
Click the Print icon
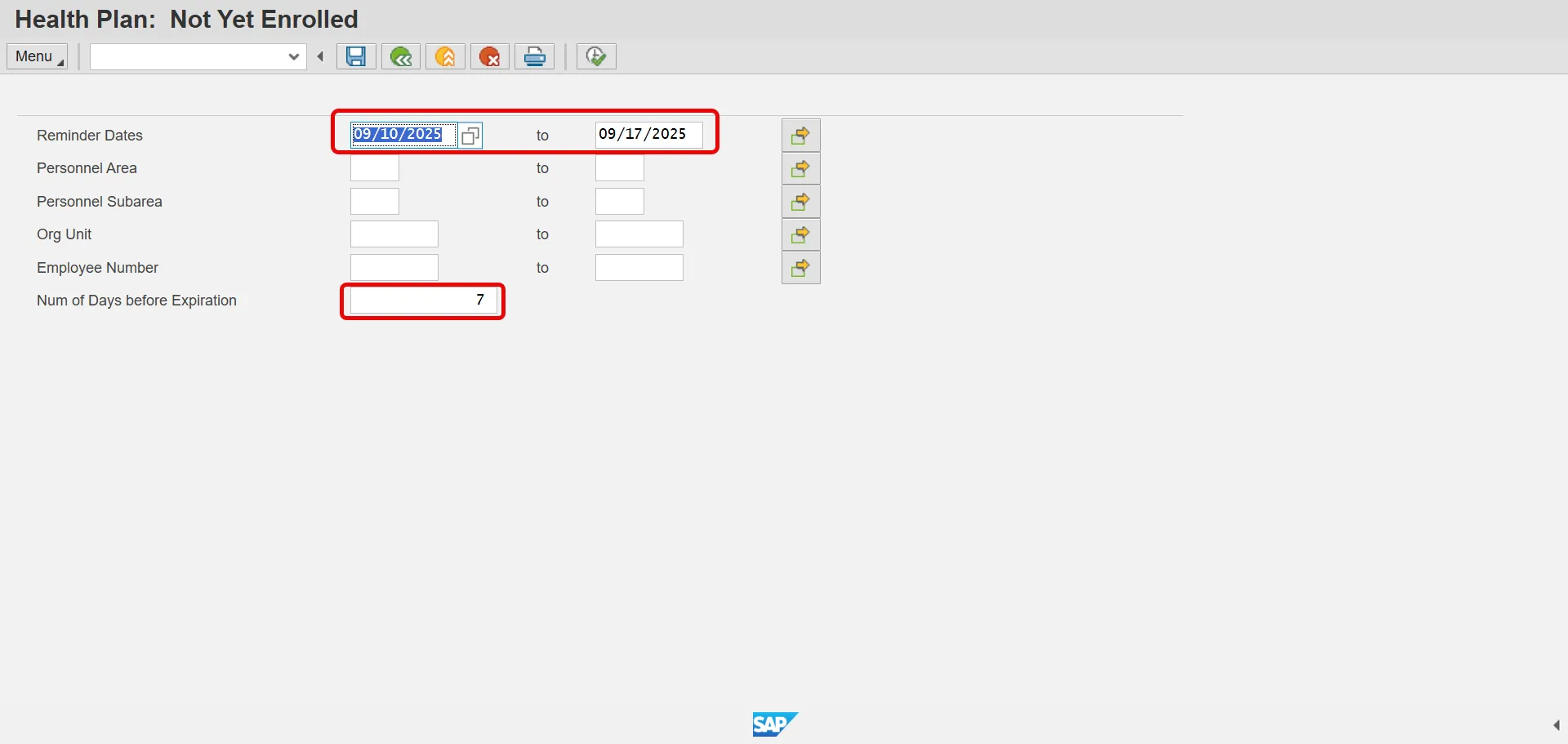pyautogui.click(x=535, y=56)
